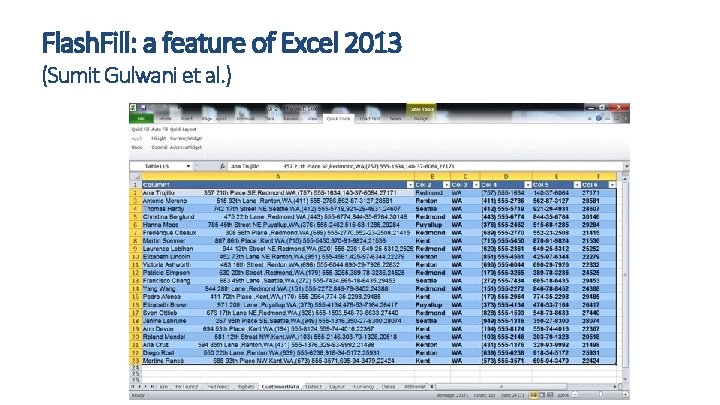Click Puyallup in Hanna Moos row

point(433,225)
